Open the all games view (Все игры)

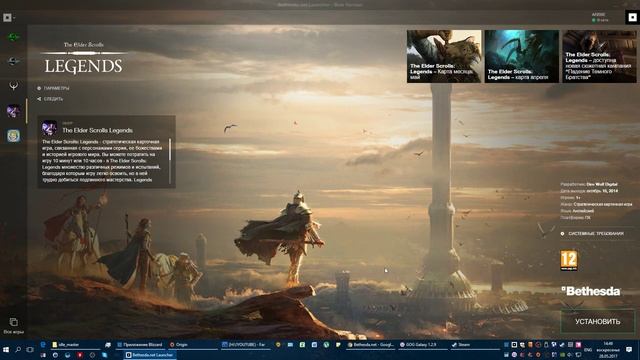(x=13, y=326)
